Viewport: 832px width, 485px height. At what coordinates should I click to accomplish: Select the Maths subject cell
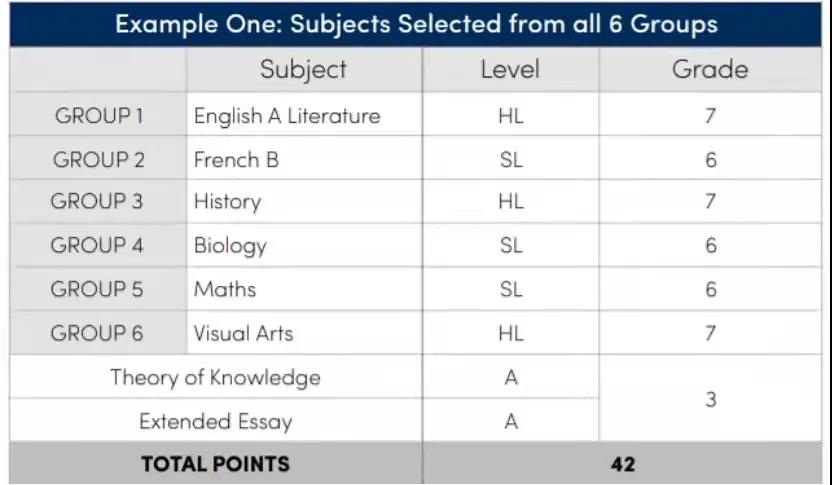[304, 289]
